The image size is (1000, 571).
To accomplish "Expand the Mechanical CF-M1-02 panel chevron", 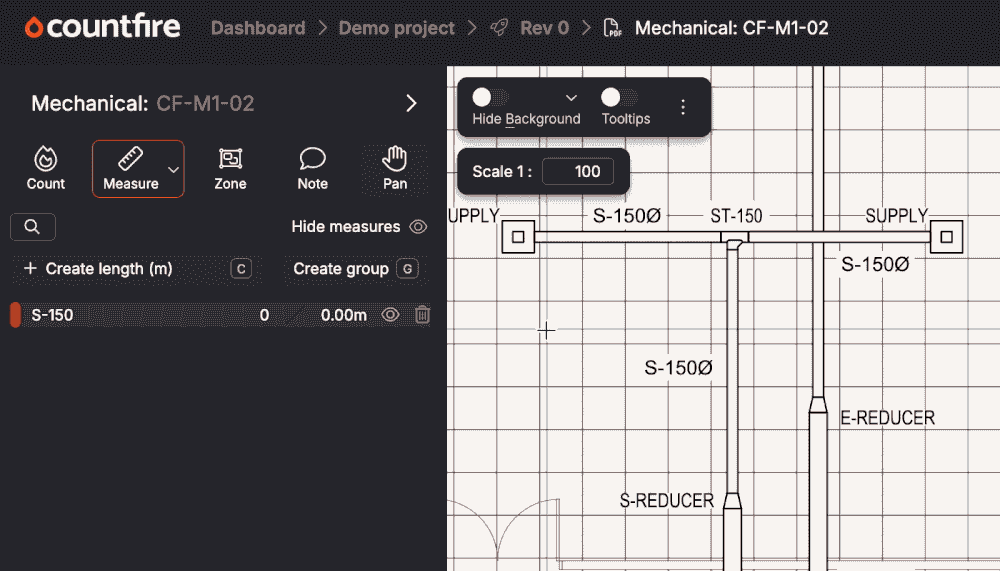I will point(411,103).
